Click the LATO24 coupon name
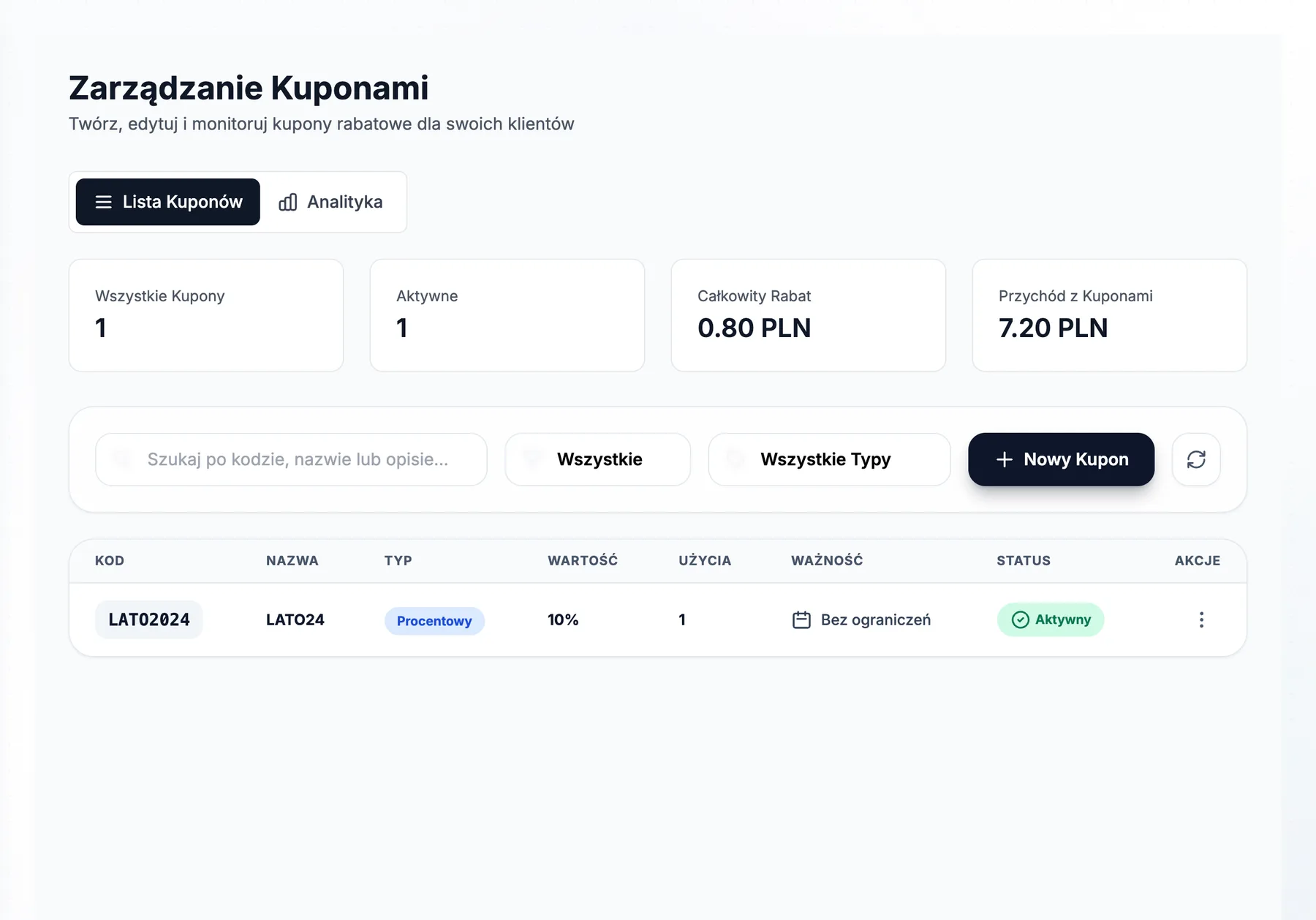This screenshot has width=1316, height=920. click(x=295, y=620)
